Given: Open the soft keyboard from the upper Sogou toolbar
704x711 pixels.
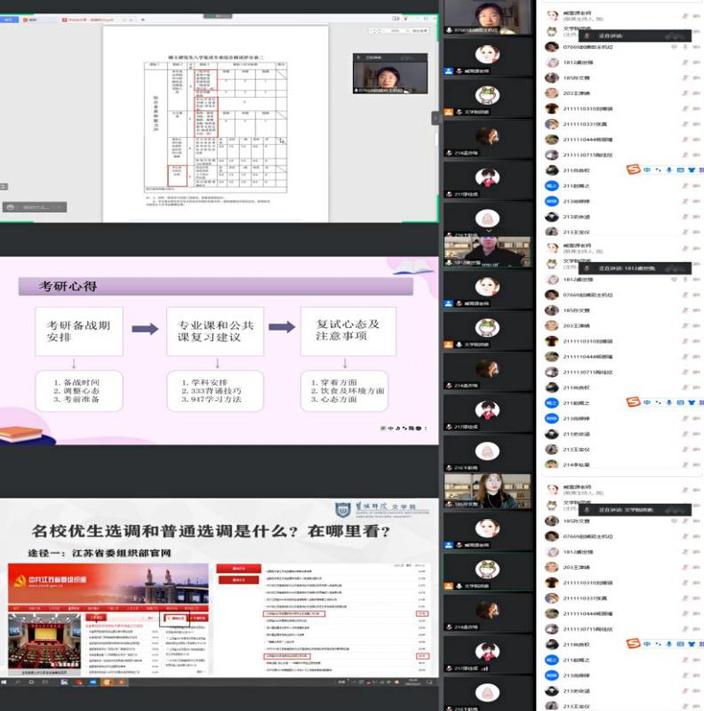Looking at the screenshot, I should point(680,170).
